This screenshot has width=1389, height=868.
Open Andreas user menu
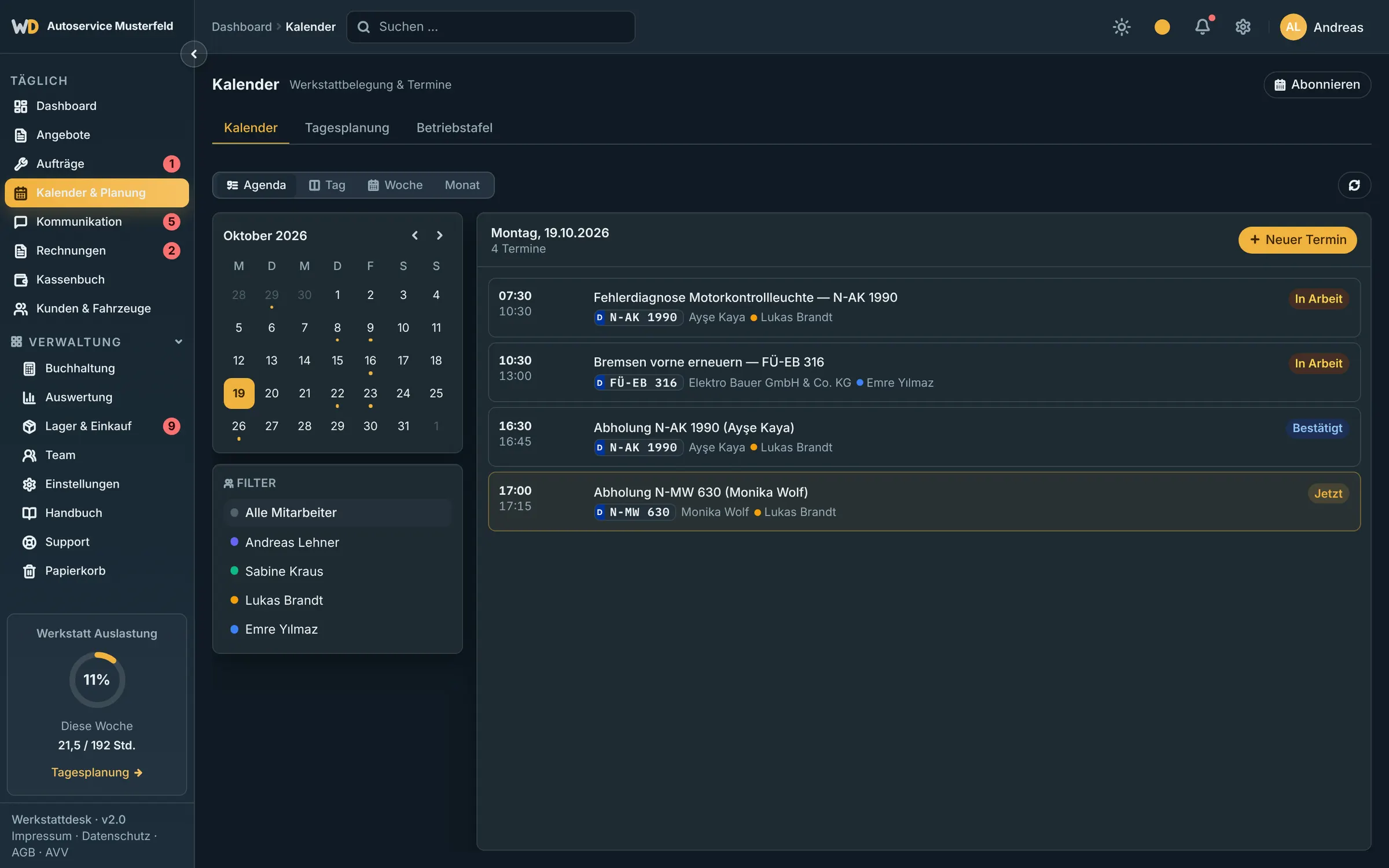(1322, 27)
